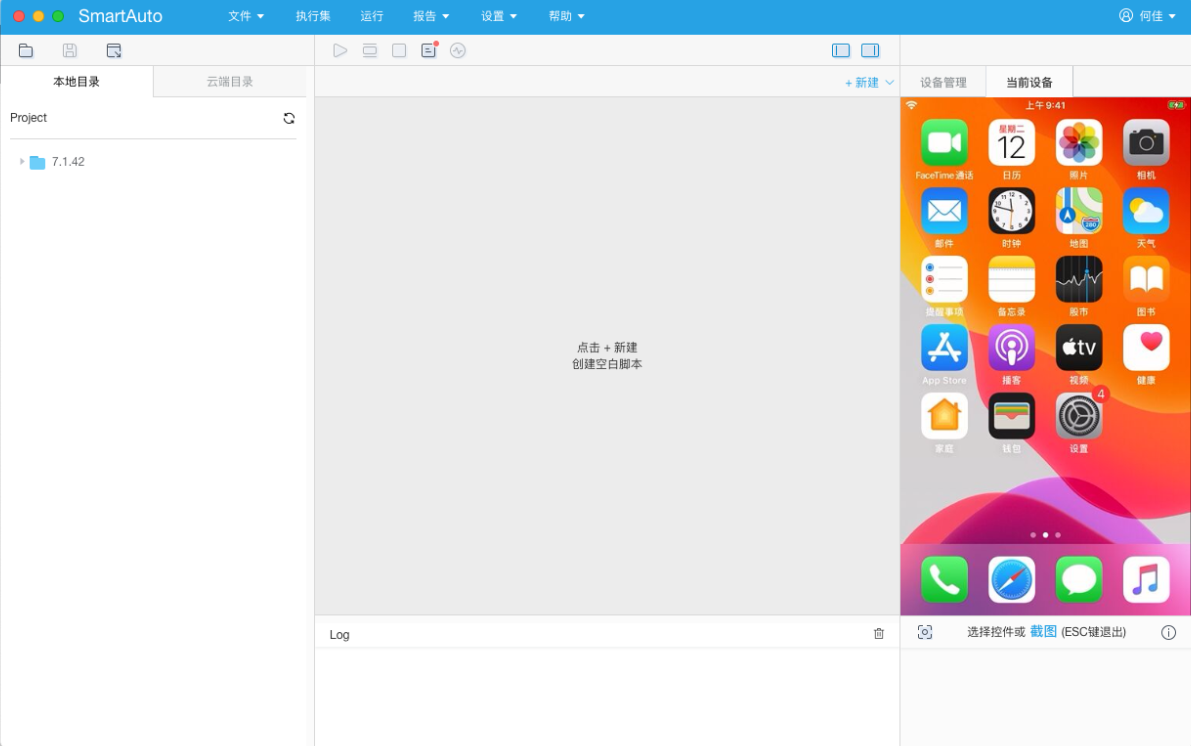Select the 7.1.42 project folder
This screenshot has width=1191, height=746.
[57, 162]
